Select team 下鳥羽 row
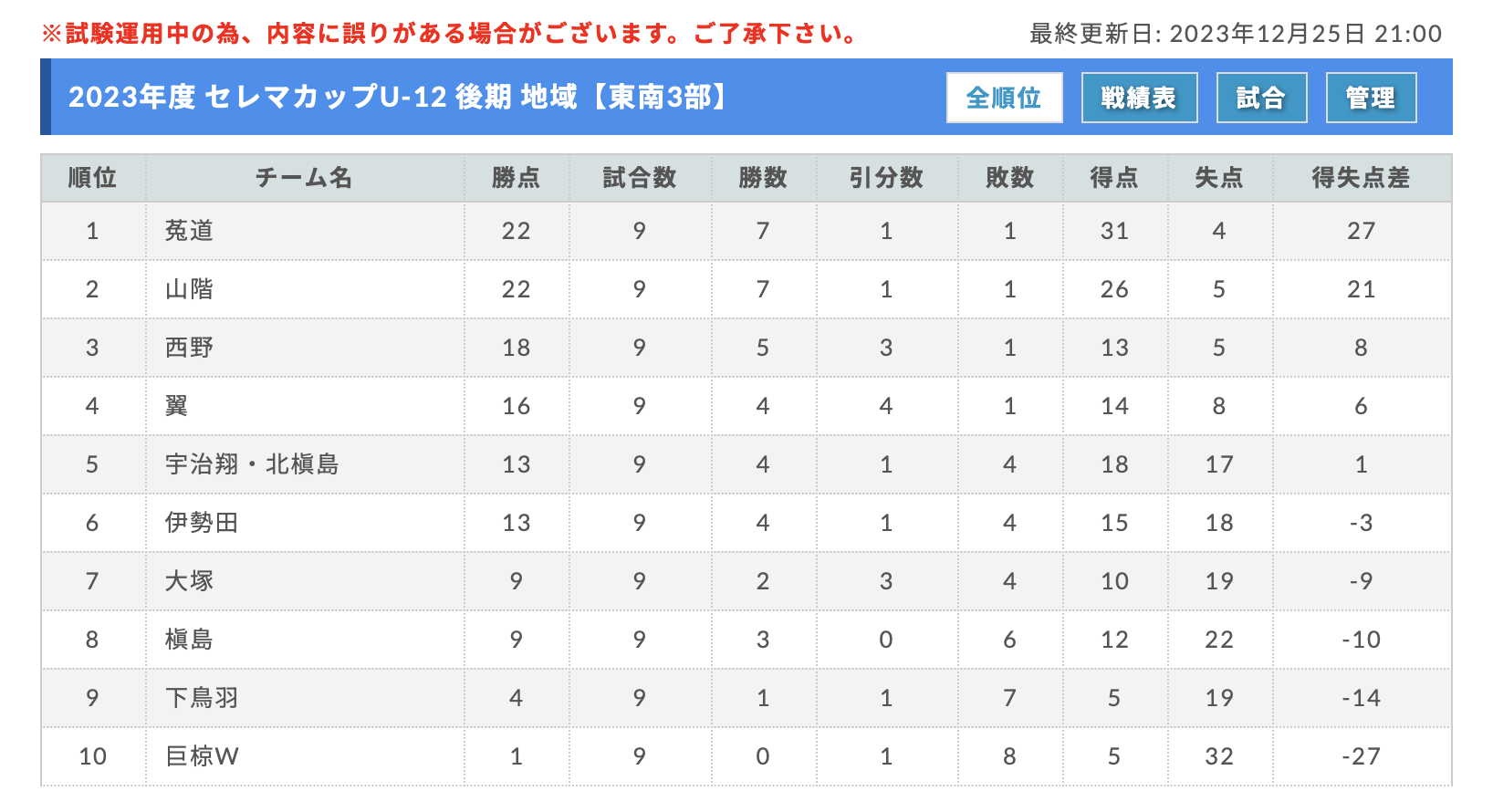 [746, 698]
